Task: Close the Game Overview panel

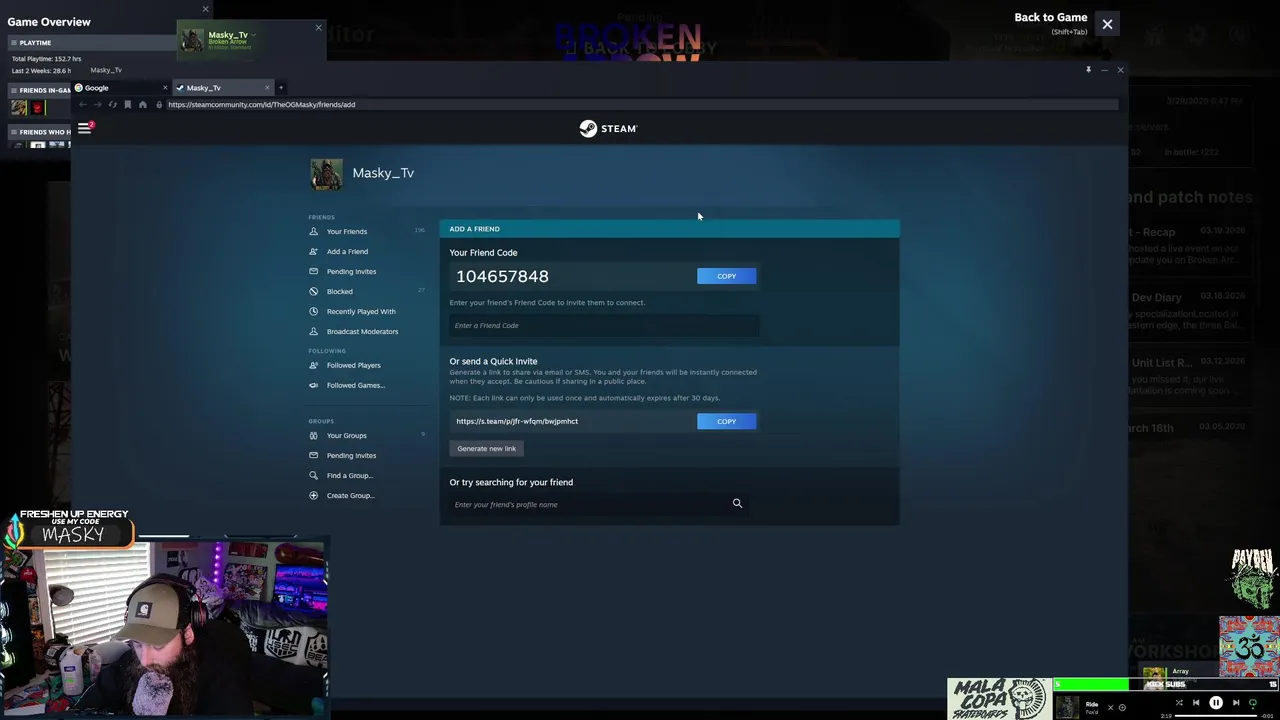Action: 205,9
